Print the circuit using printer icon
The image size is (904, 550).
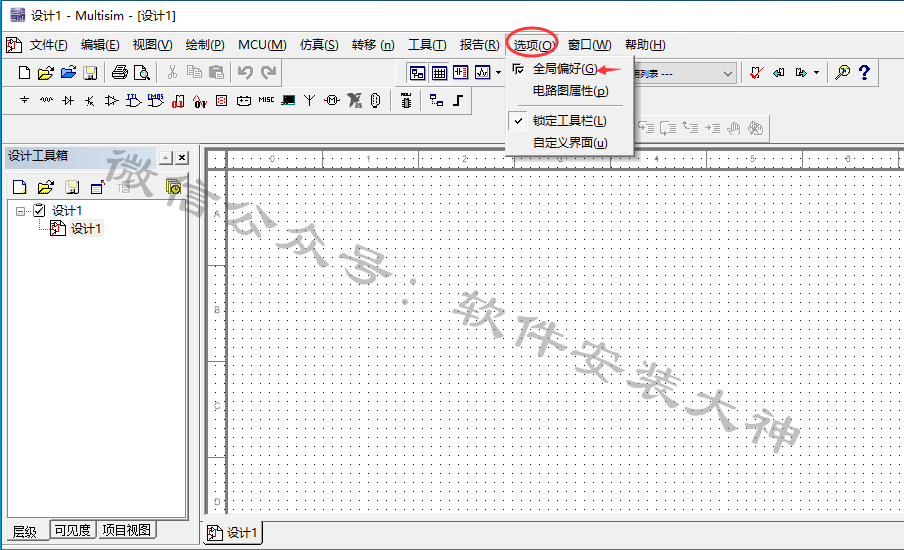click(x=120, y=73)
